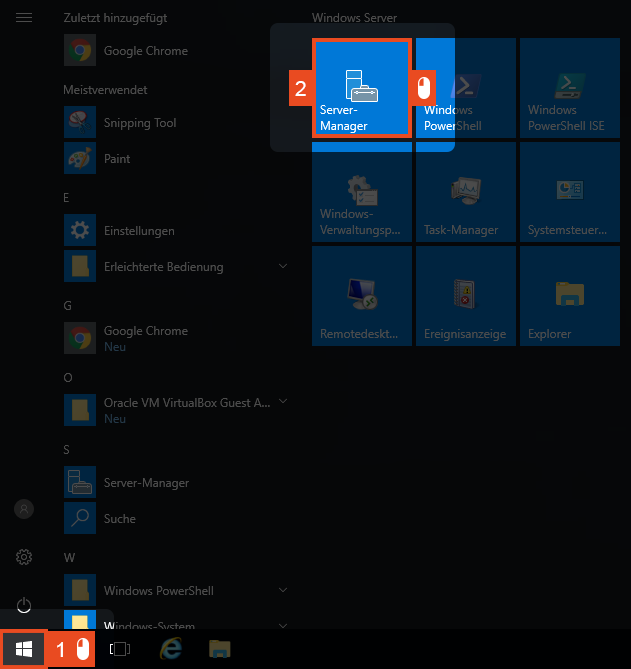The width and height of the screenshot is (631, 669).
Task: Click the Windows Start button
Action: pos(23,650)
